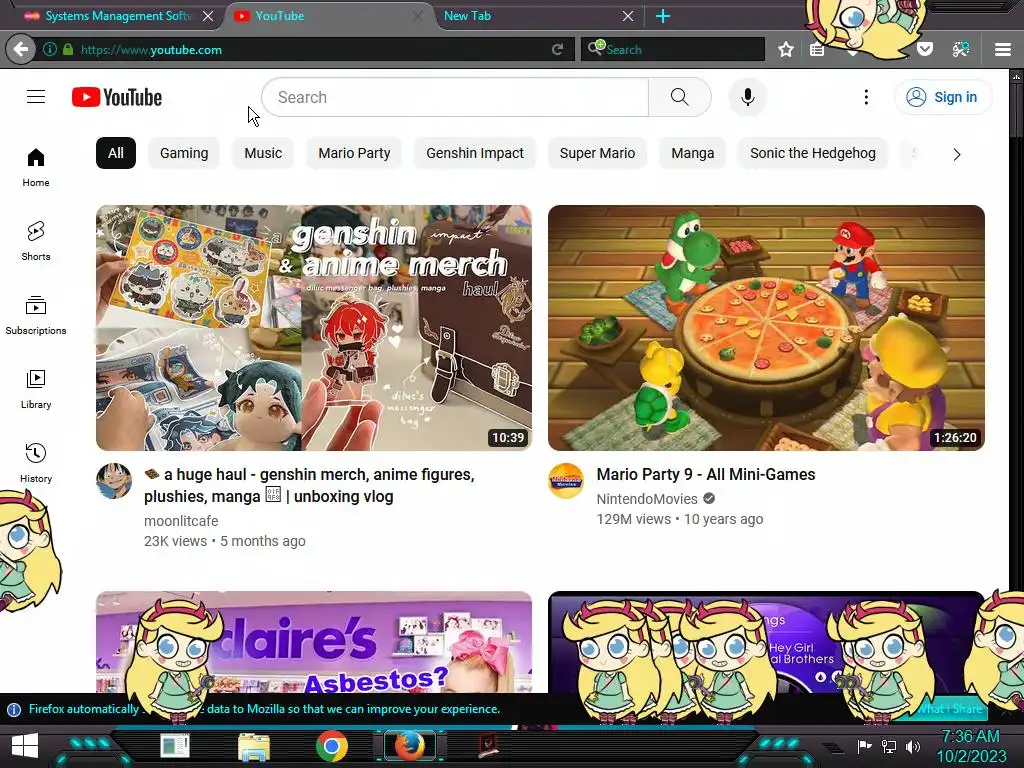Select the All filter chip

click(x=116, y=153)
